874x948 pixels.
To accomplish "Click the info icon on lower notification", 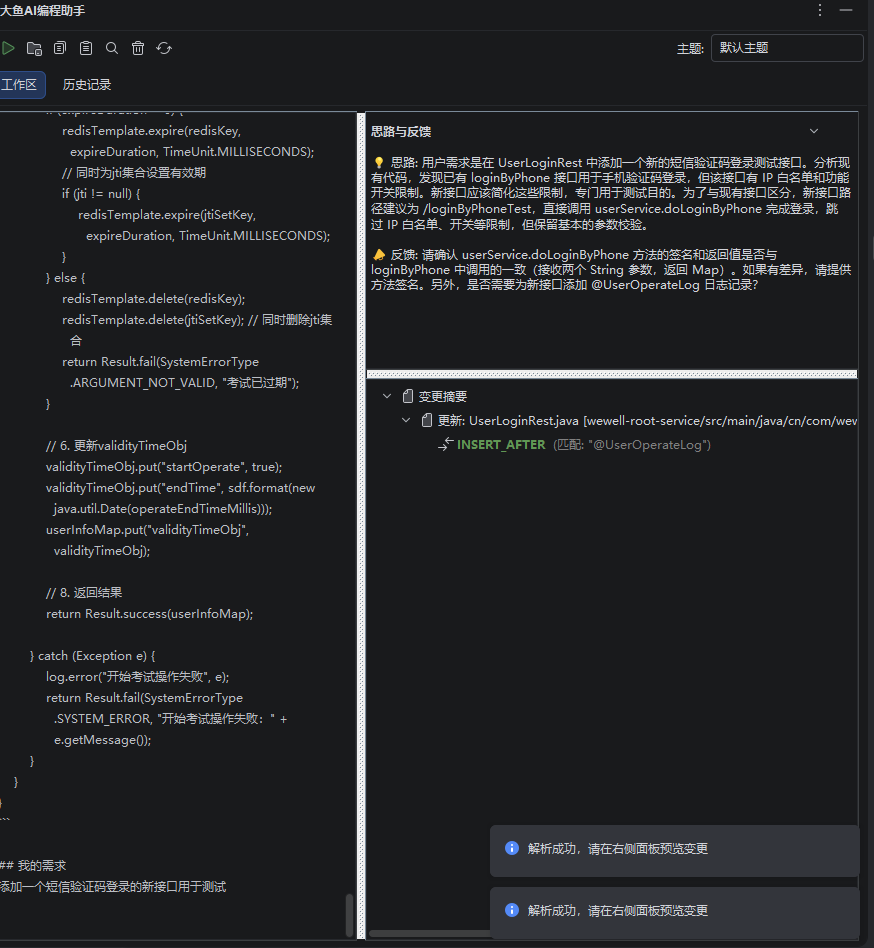I will click(511, 910).
